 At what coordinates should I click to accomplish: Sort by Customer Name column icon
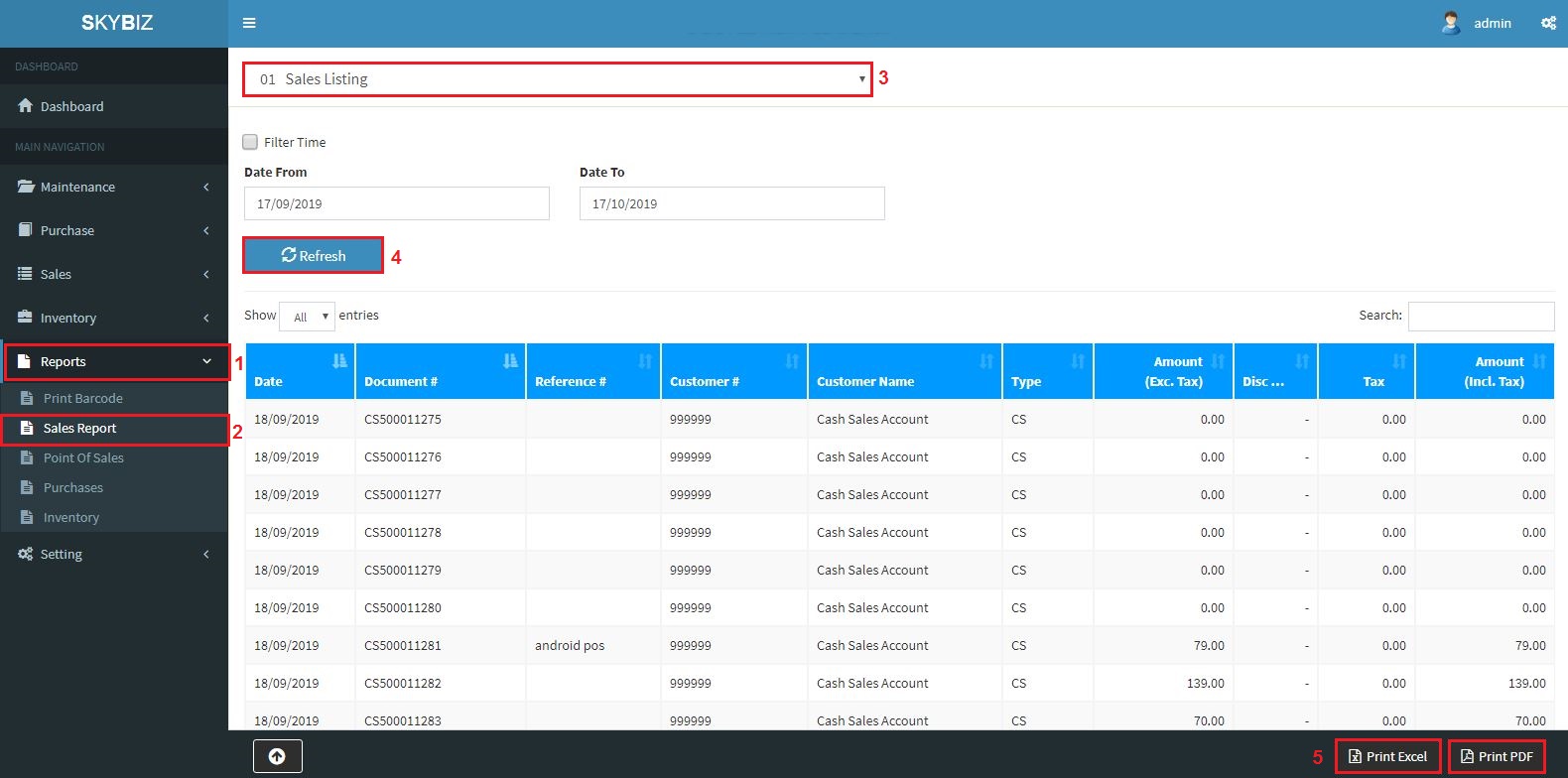986,361
